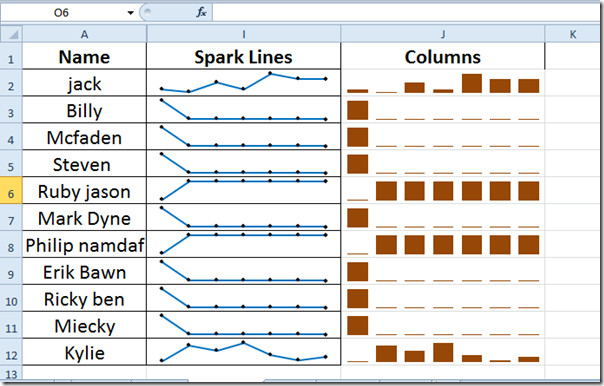The height and width of the screenshot is (386, 604).
Task: Click jack's column sparkline cell
Action: [x=443, y=83]
